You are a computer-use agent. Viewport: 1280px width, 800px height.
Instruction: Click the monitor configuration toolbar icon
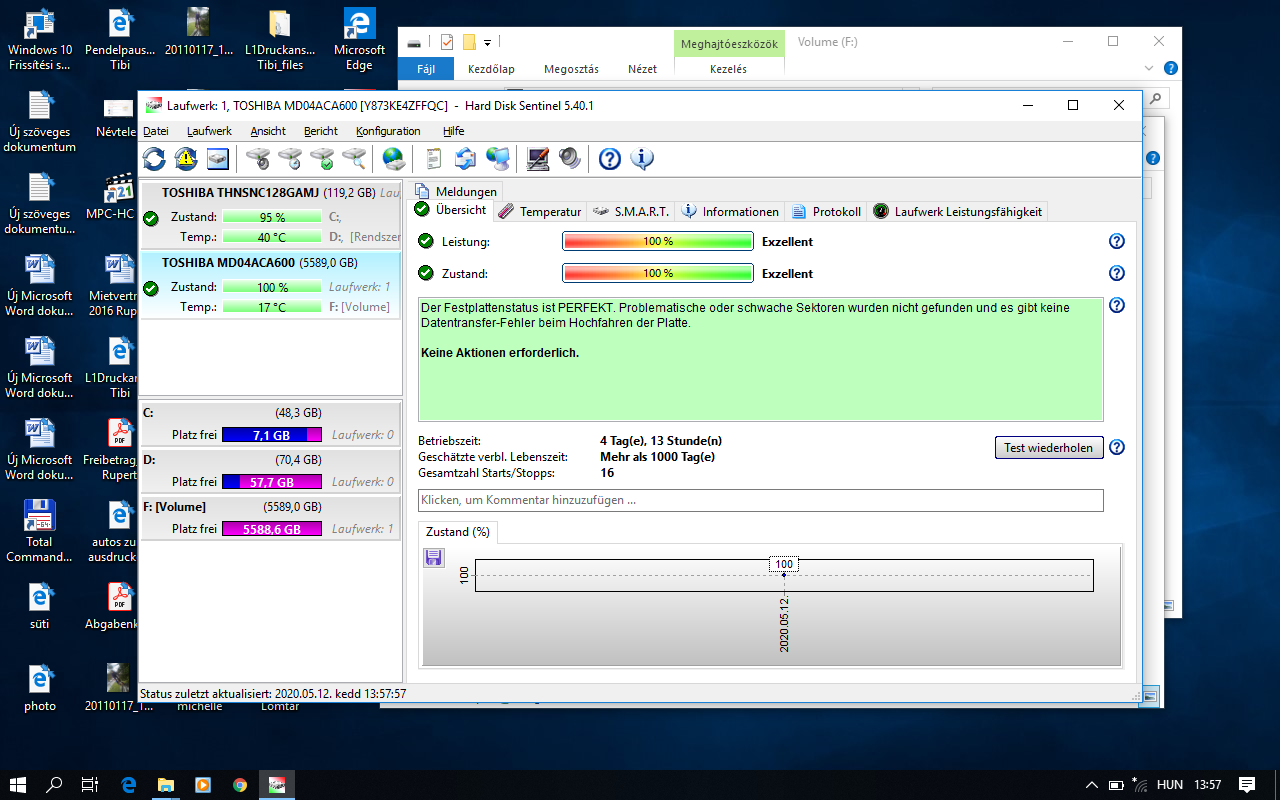coord(538,158)
